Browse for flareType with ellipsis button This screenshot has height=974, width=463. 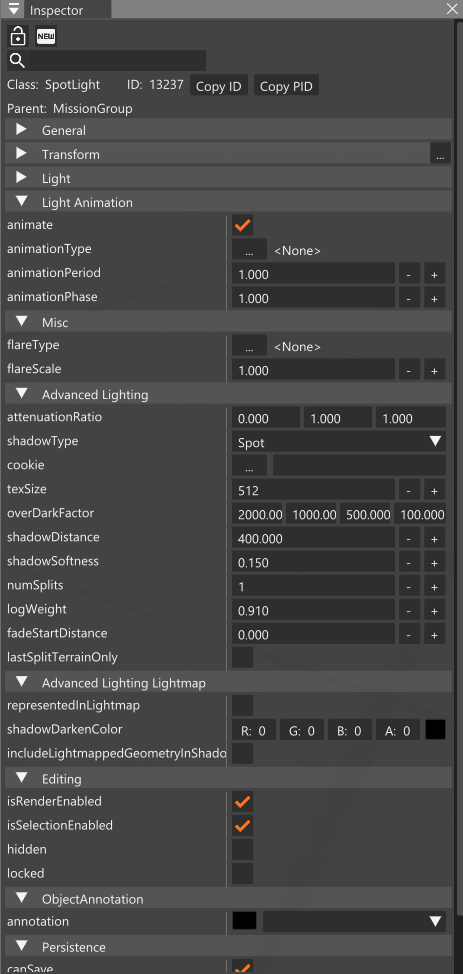(249, 345)
